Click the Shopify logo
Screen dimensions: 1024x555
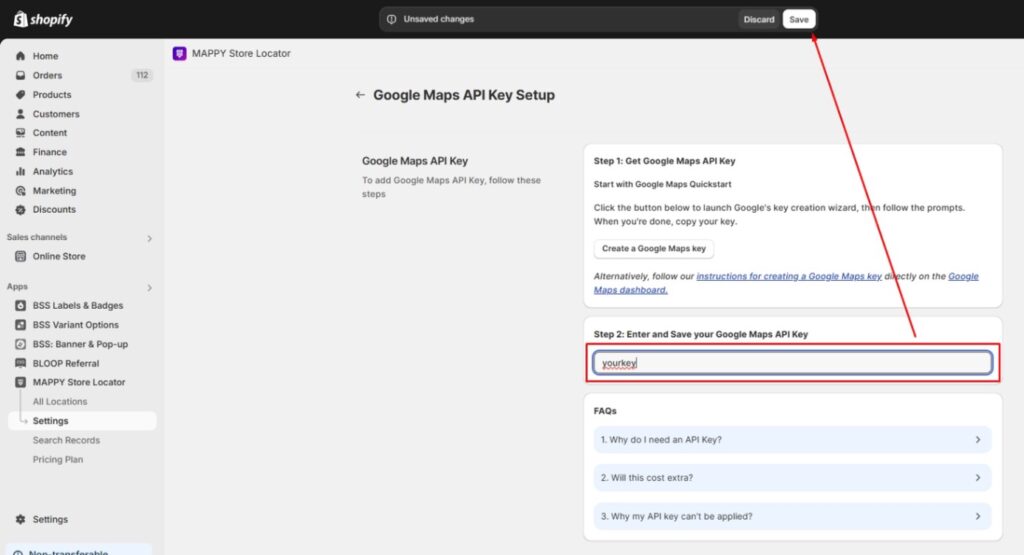(x=42, y=19)
